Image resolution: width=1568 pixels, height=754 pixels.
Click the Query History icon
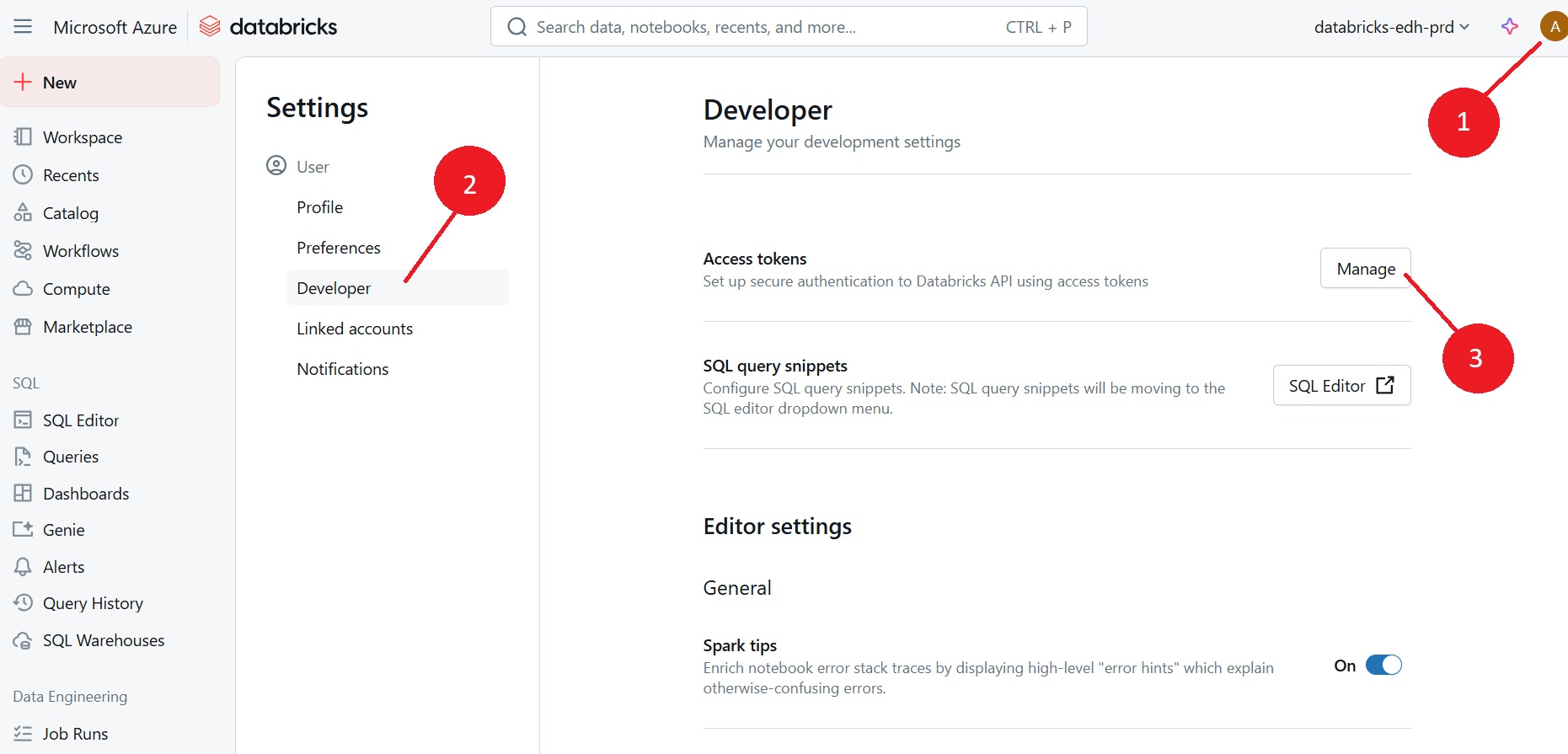tap(23, 603)
